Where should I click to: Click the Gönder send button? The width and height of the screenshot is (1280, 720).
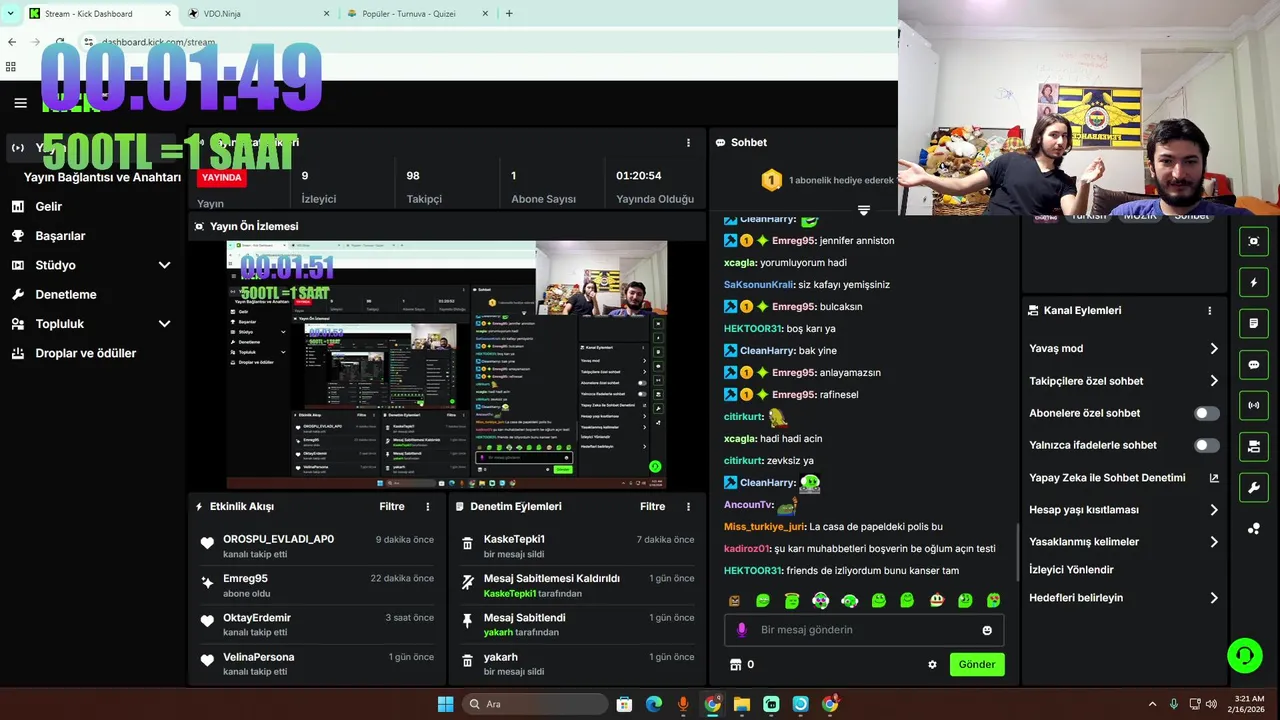pyautogui.click(x=977, y=664)
